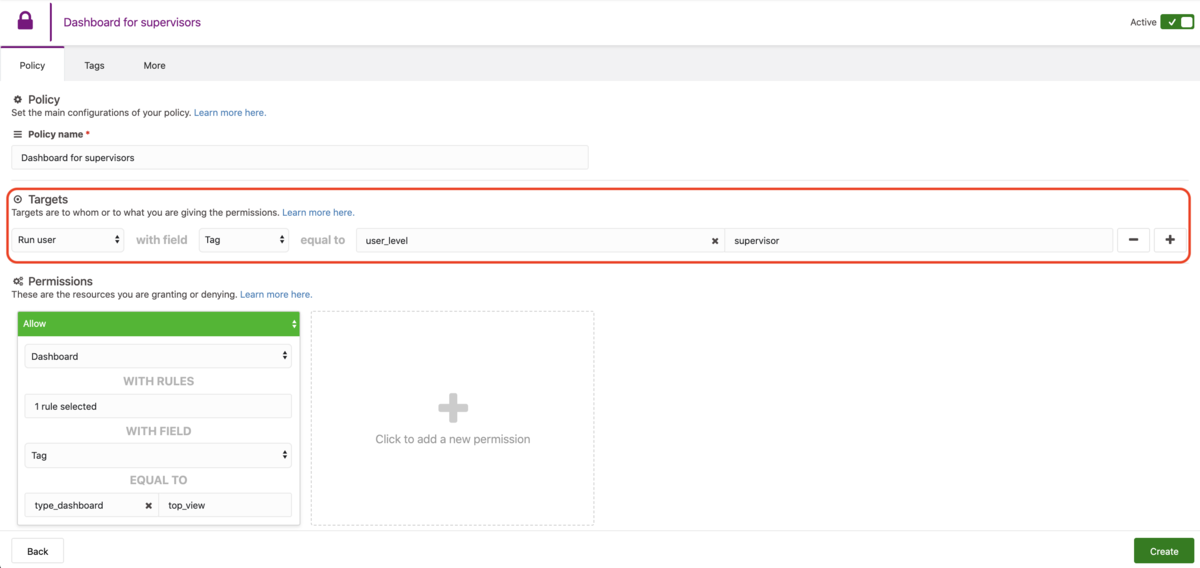Switch to the Policy tab

[x=32, y=65]
